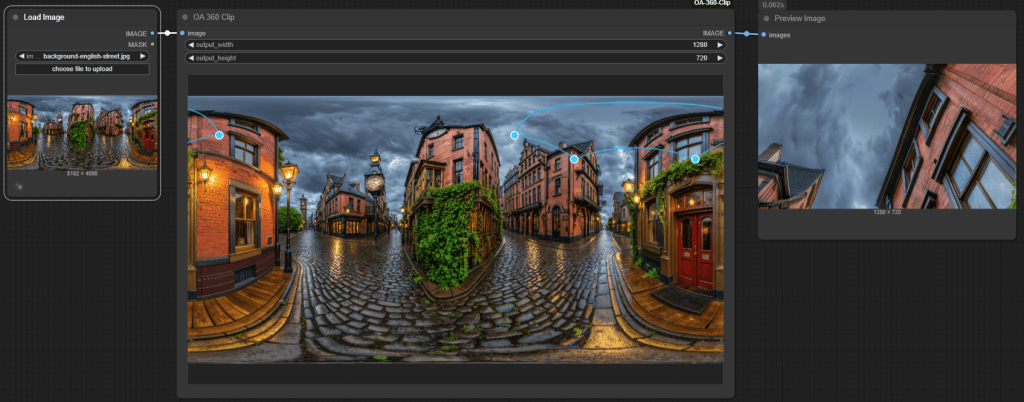Click the Load Image panorama thumbnail
This screenshot has width=1024, height=402.
coord(82,133)
